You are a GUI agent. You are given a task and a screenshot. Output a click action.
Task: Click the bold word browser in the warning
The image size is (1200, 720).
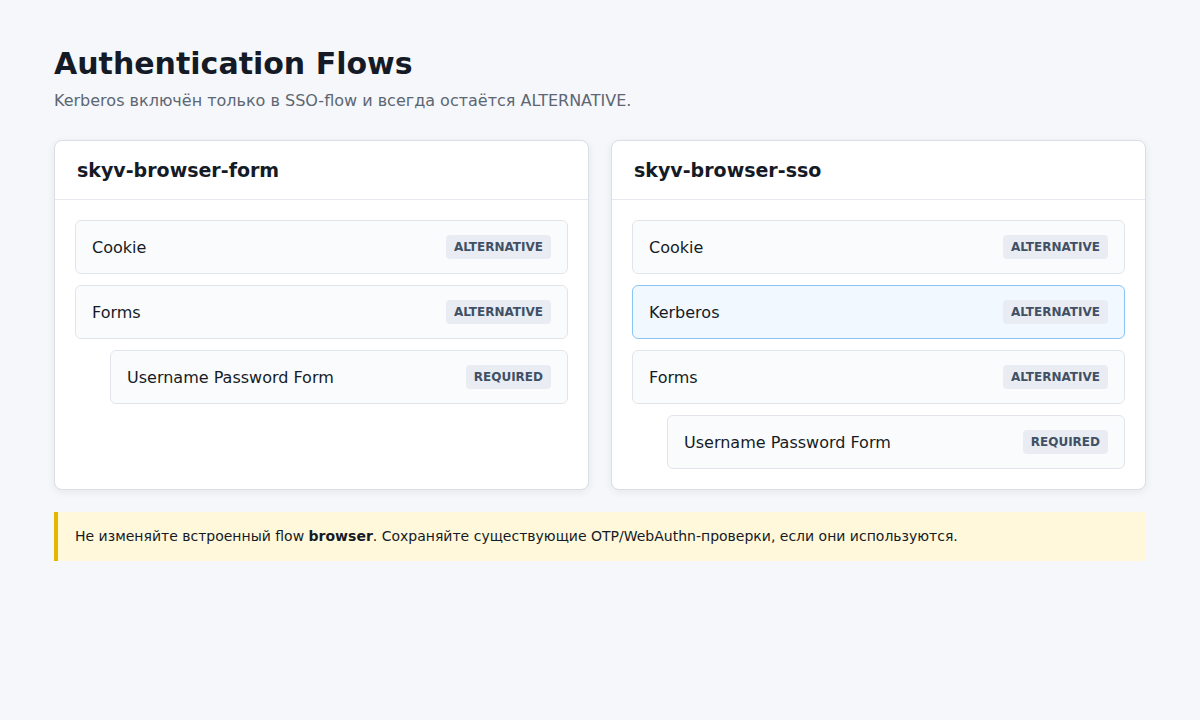pos(340,536)
